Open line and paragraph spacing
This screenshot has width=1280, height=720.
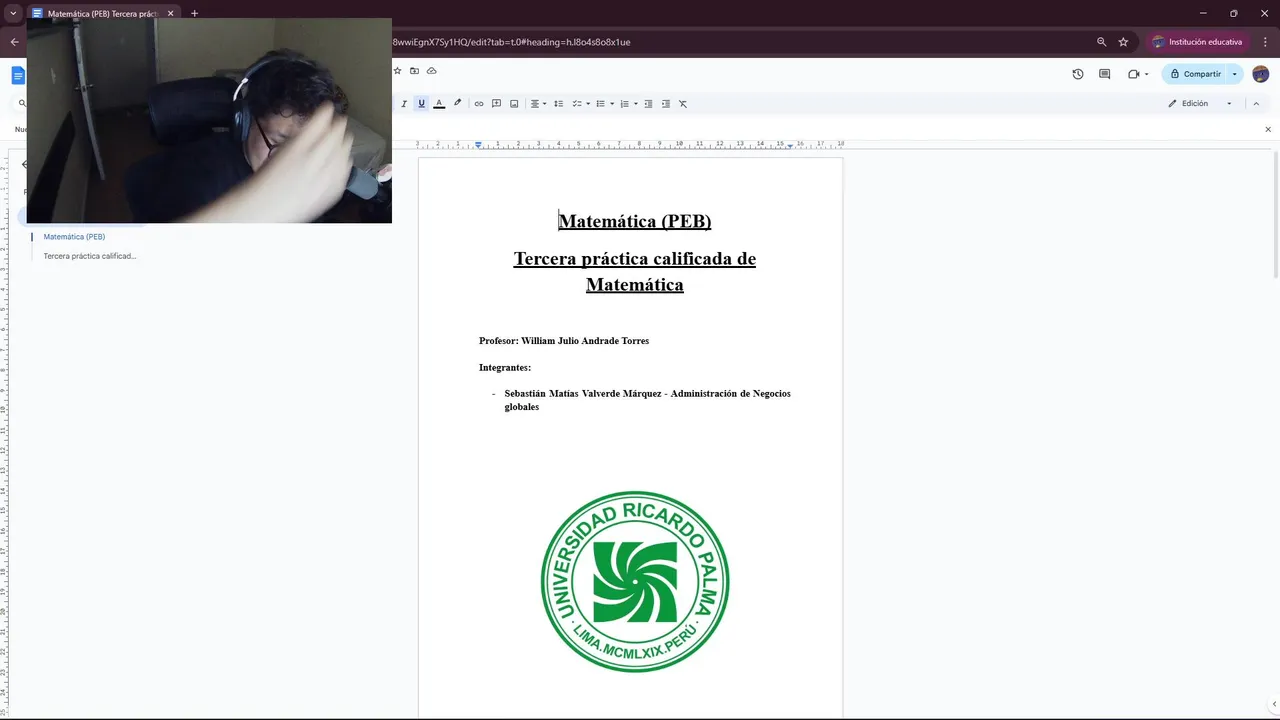point(559,104)
